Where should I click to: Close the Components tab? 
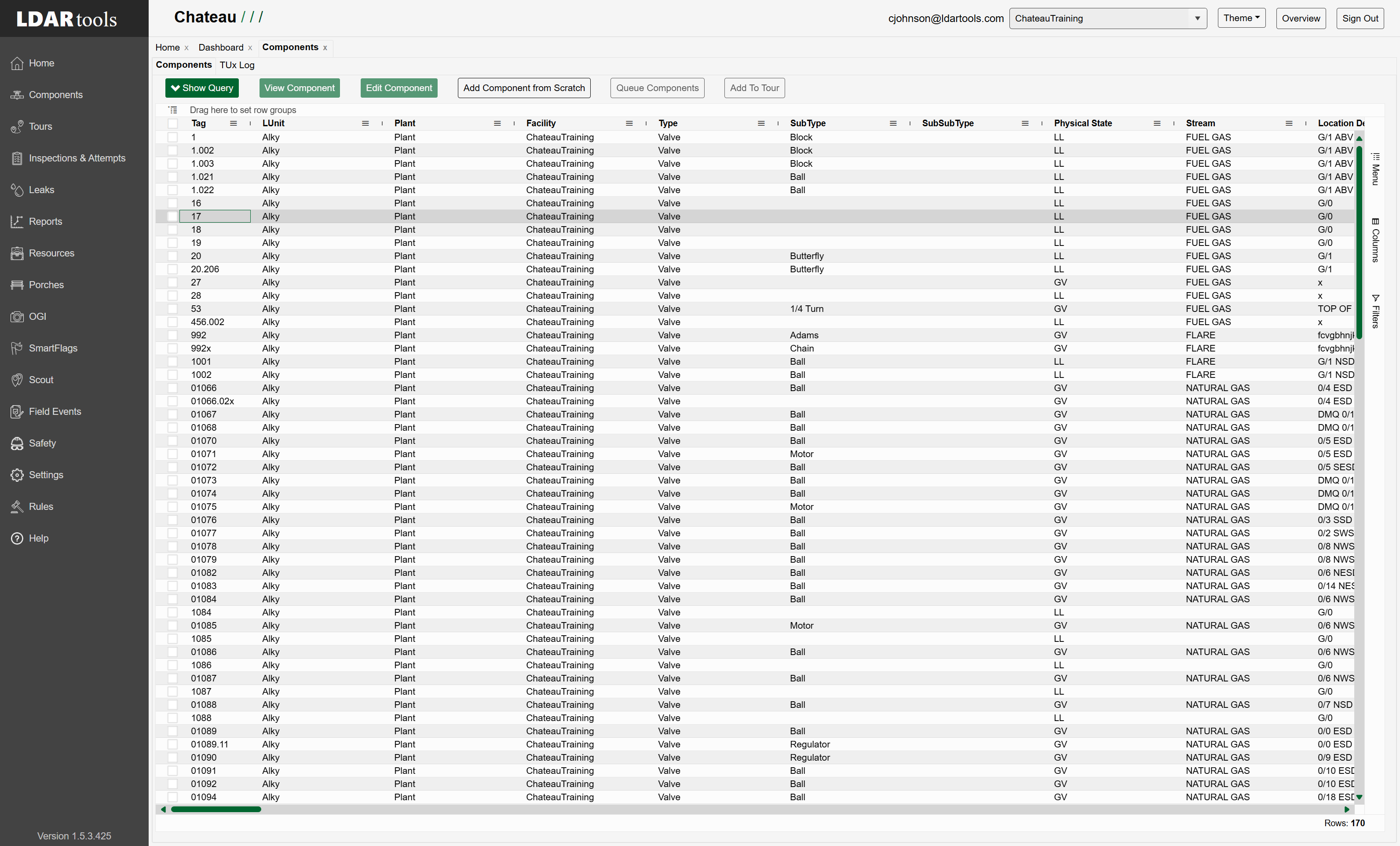pos(325,48)
